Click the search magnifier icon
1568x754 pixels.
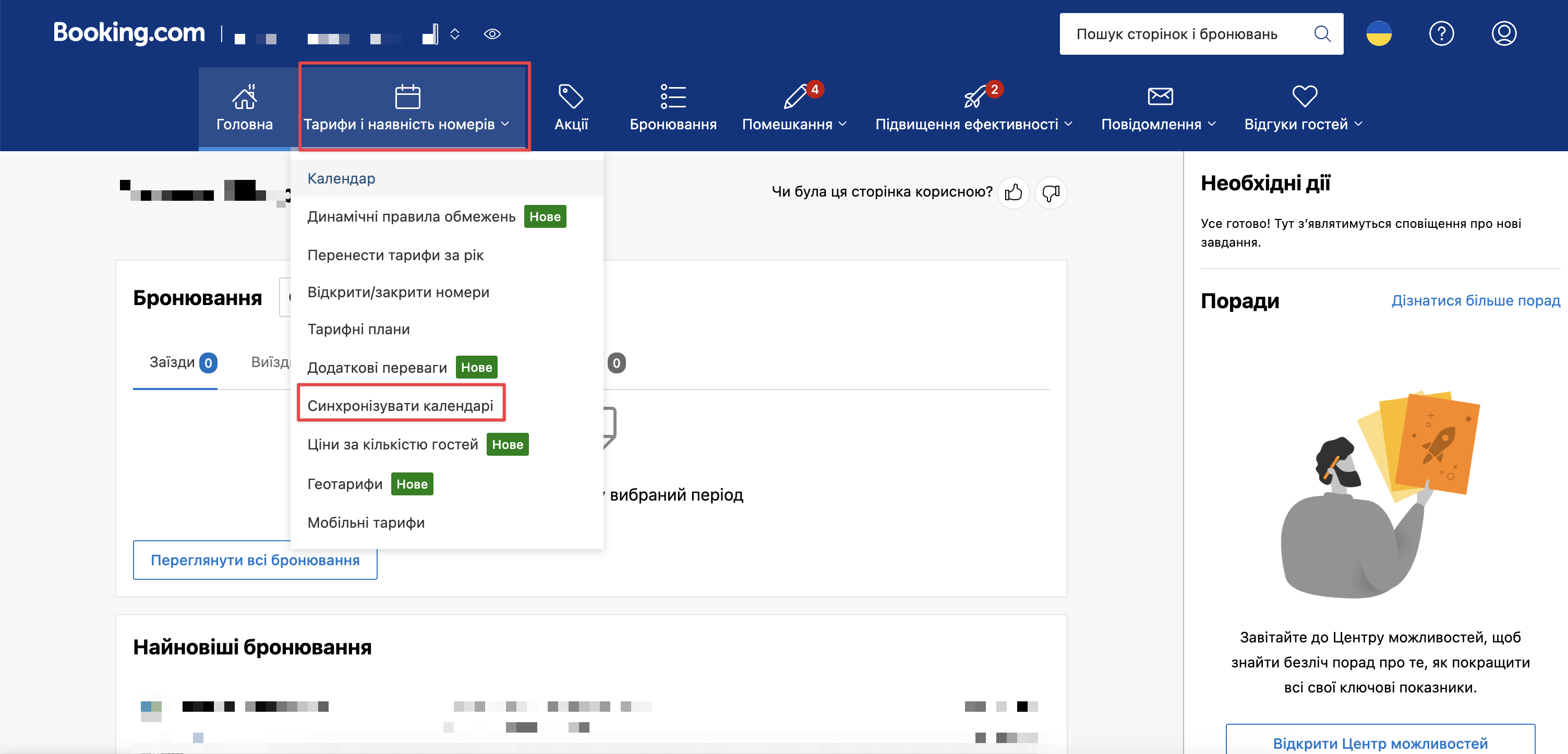pyautogui.click(x=1321, y=34)
